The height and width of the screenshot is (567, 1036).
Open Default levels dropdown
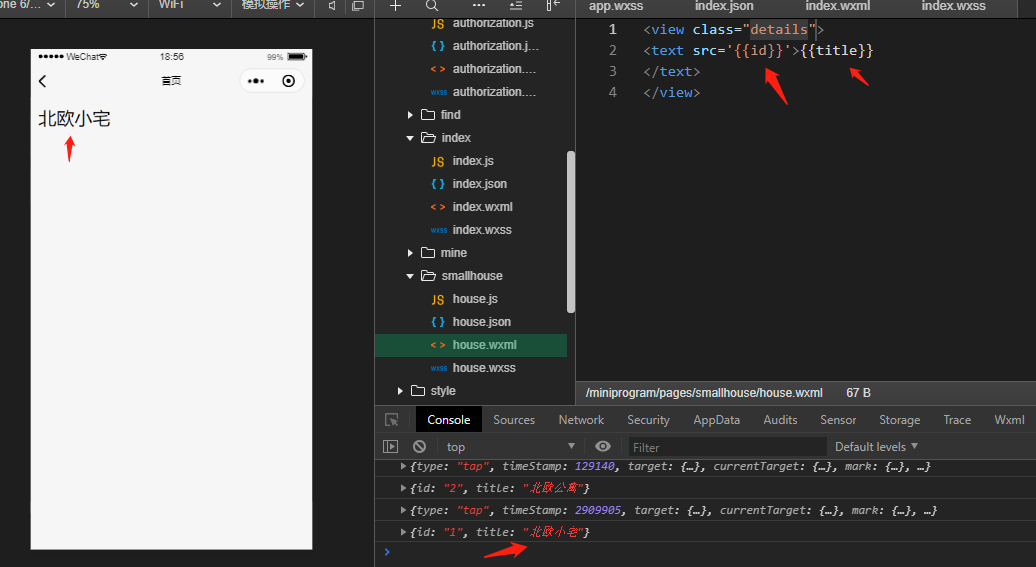876,447
